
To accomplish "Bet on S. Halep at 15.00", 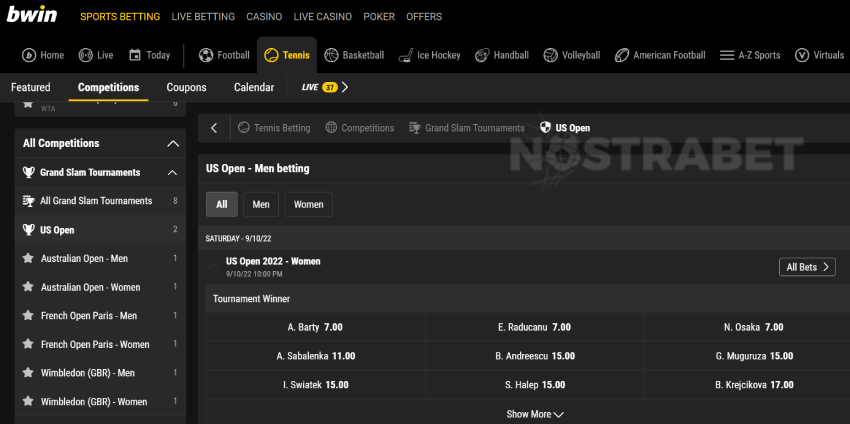I will (535, 385).
